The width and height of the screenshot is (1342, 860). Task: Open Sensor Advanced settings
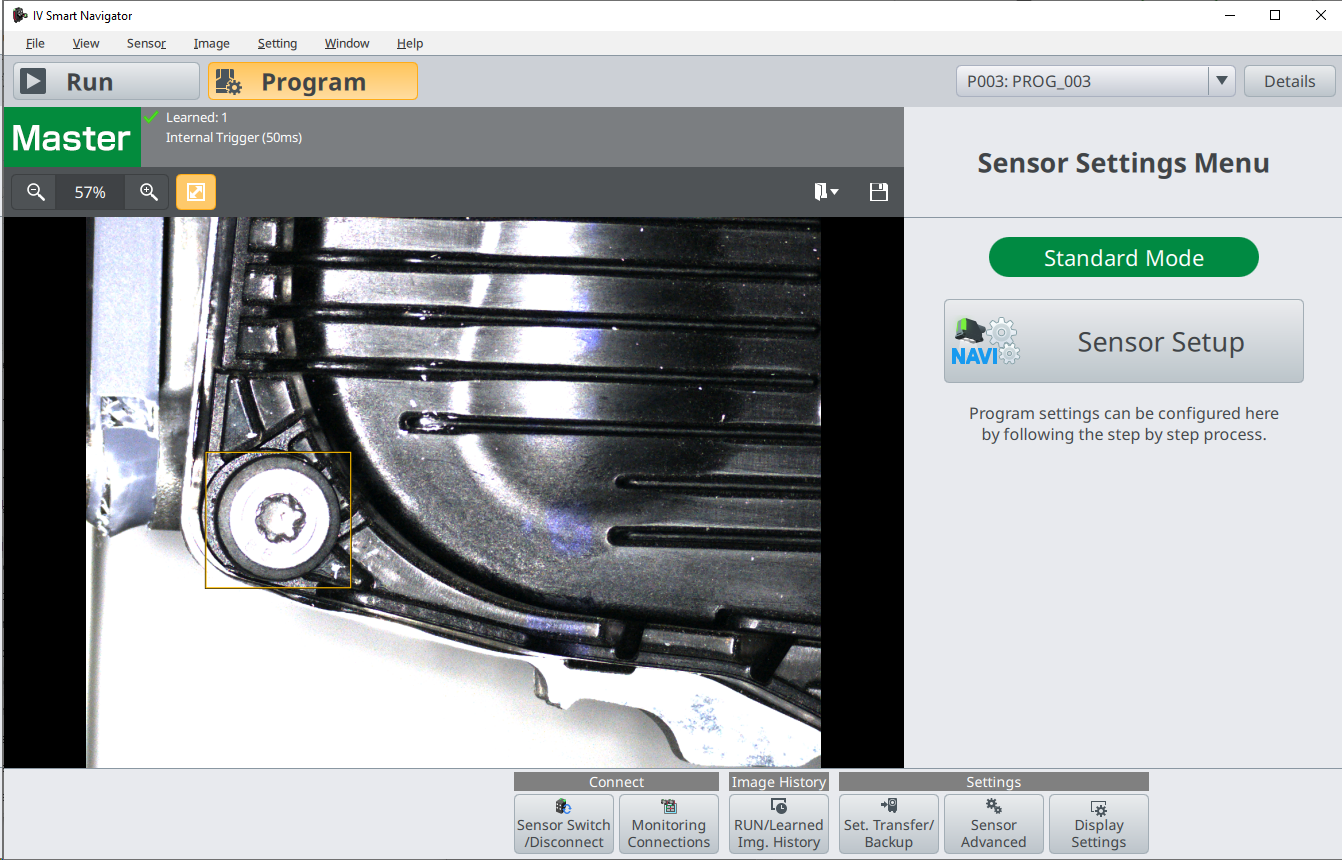click(x=994, y=824)
